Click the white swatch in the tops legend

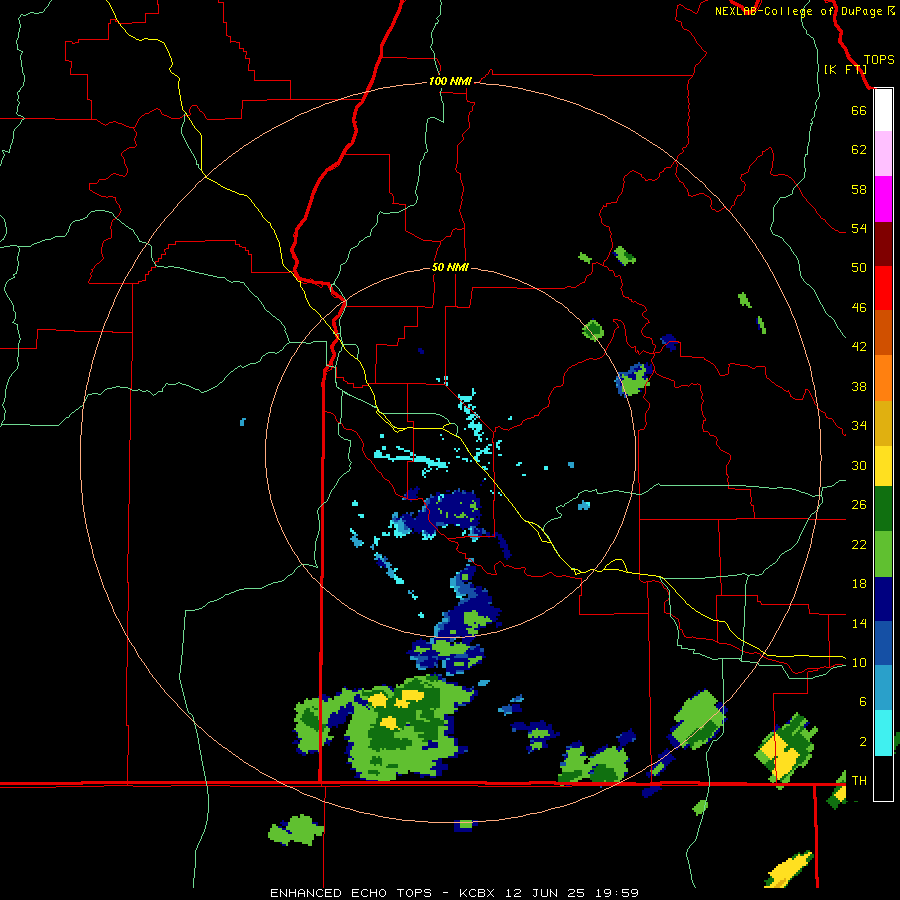click(x=883, y=110)
